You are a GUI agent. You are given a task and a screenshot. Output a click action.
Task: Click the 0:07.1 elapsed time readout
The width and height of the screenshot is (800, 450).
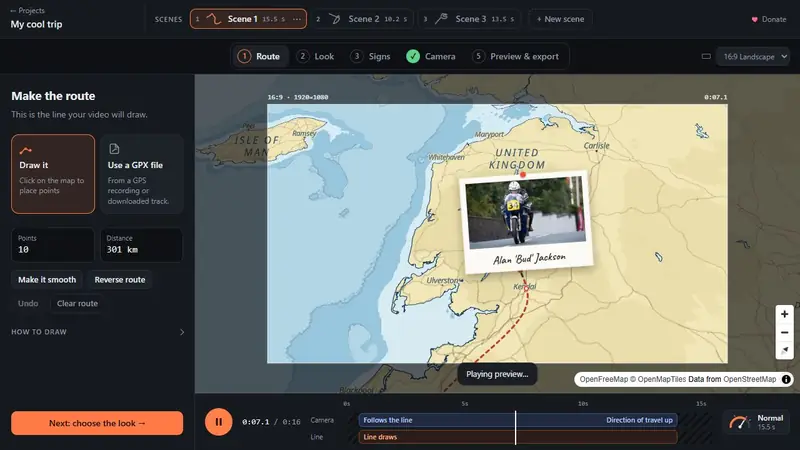tap(256, 422)
